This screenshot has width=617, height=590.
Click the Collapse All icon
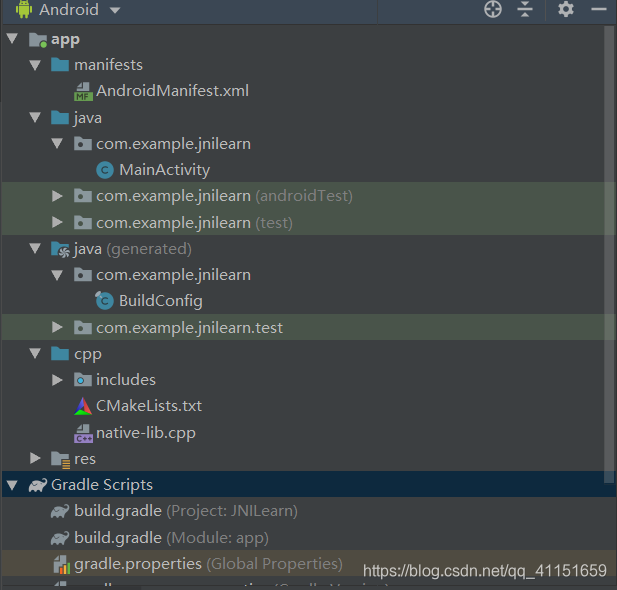[525, 9]
